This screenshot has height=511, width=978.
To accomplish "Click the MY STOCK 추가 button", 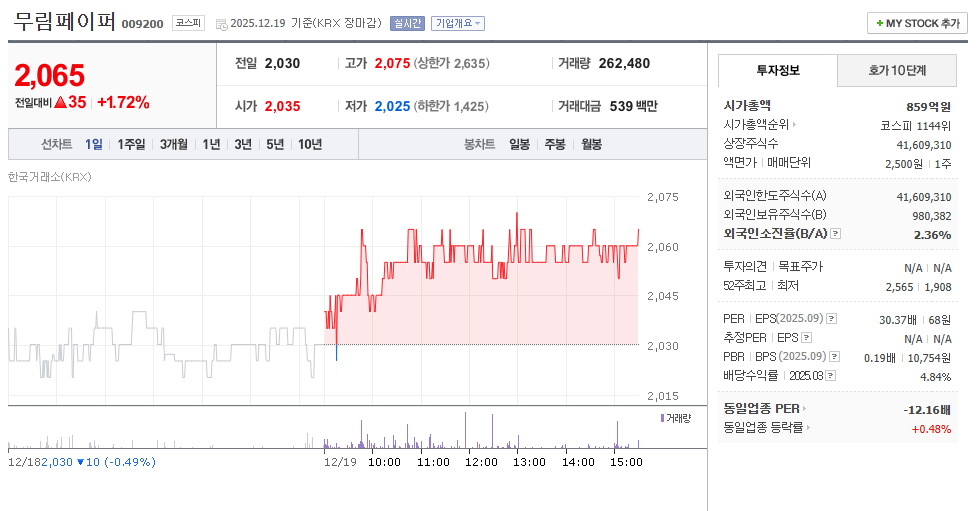I will (917, 23).
